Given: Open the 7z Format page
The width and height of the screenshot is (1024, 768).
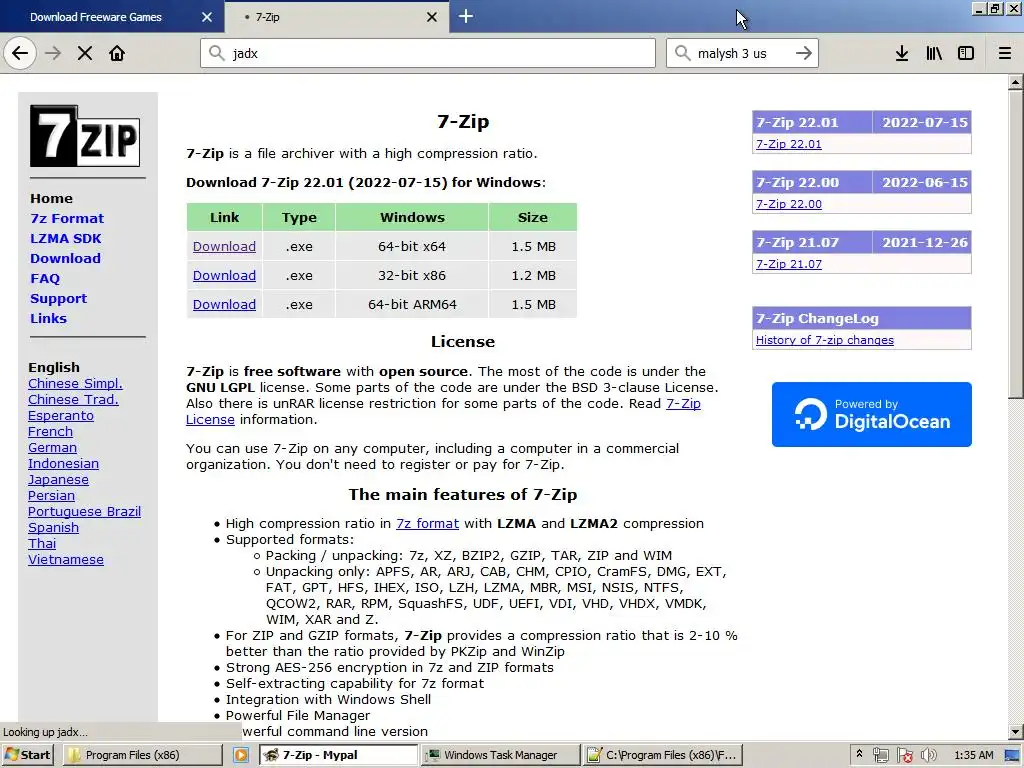Looking at the screenshot, I should [x=67, y=218].
